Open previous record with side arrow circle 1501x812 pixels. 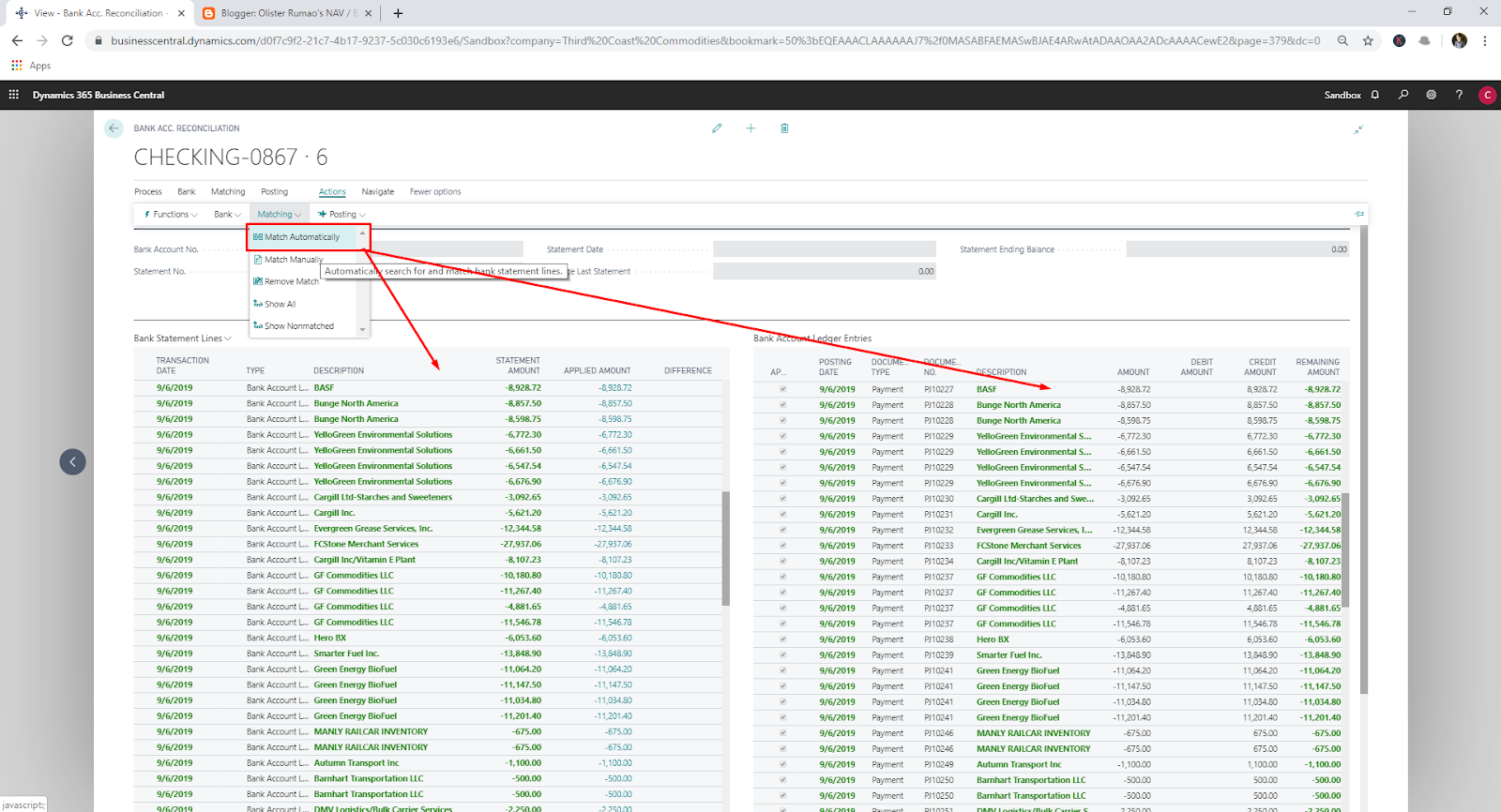coord(72,461)
